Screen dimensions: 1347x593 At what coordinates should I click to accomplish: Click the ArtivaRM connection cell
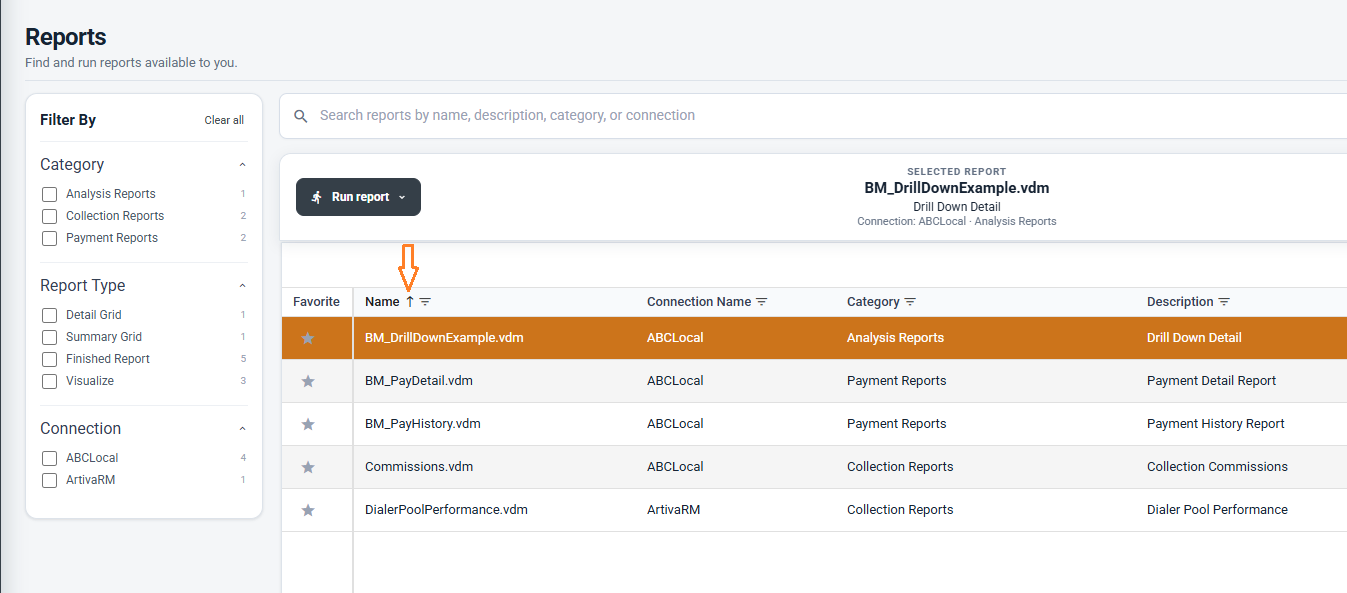[673, 510]
